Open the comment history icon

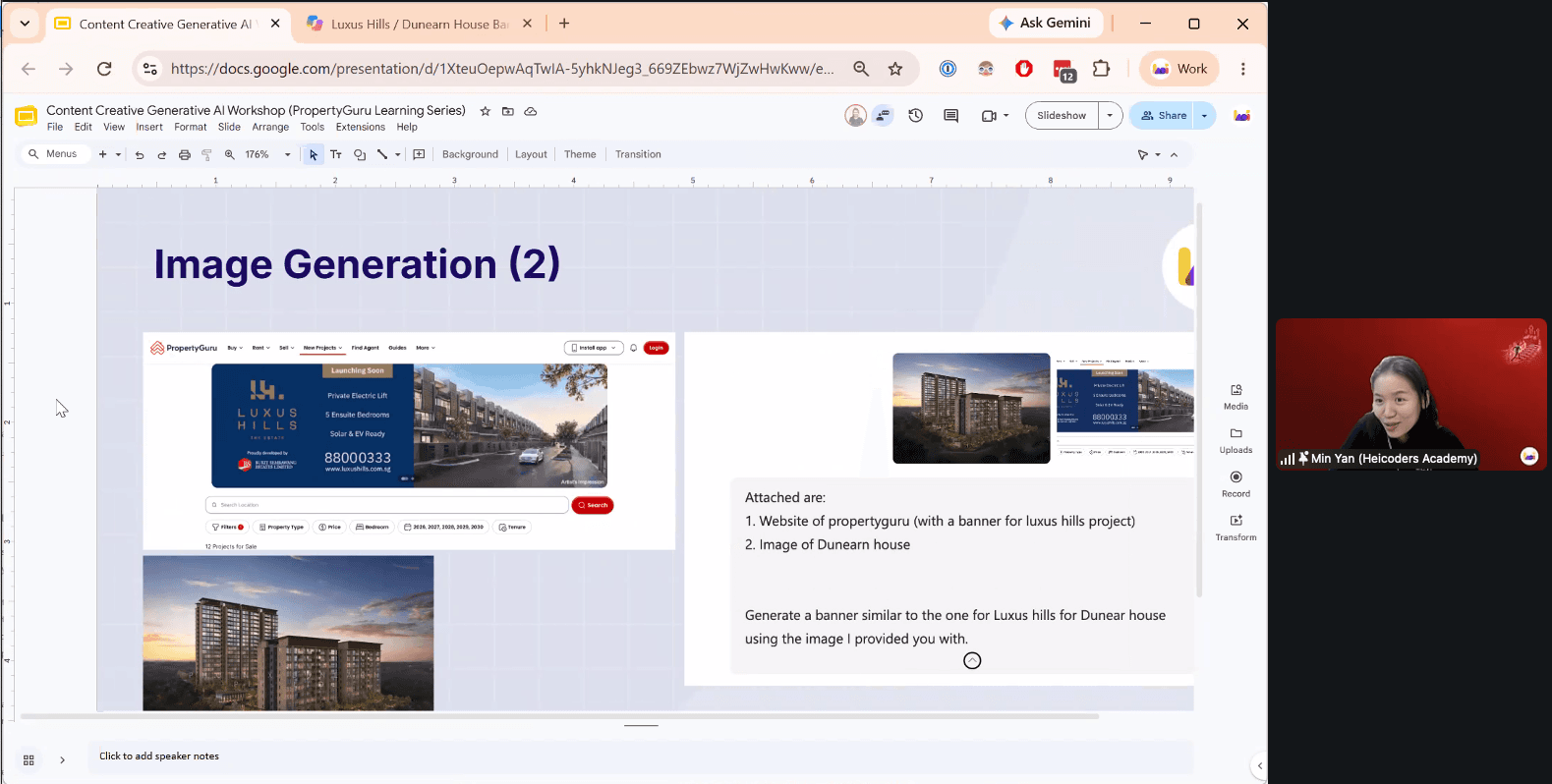951,115
